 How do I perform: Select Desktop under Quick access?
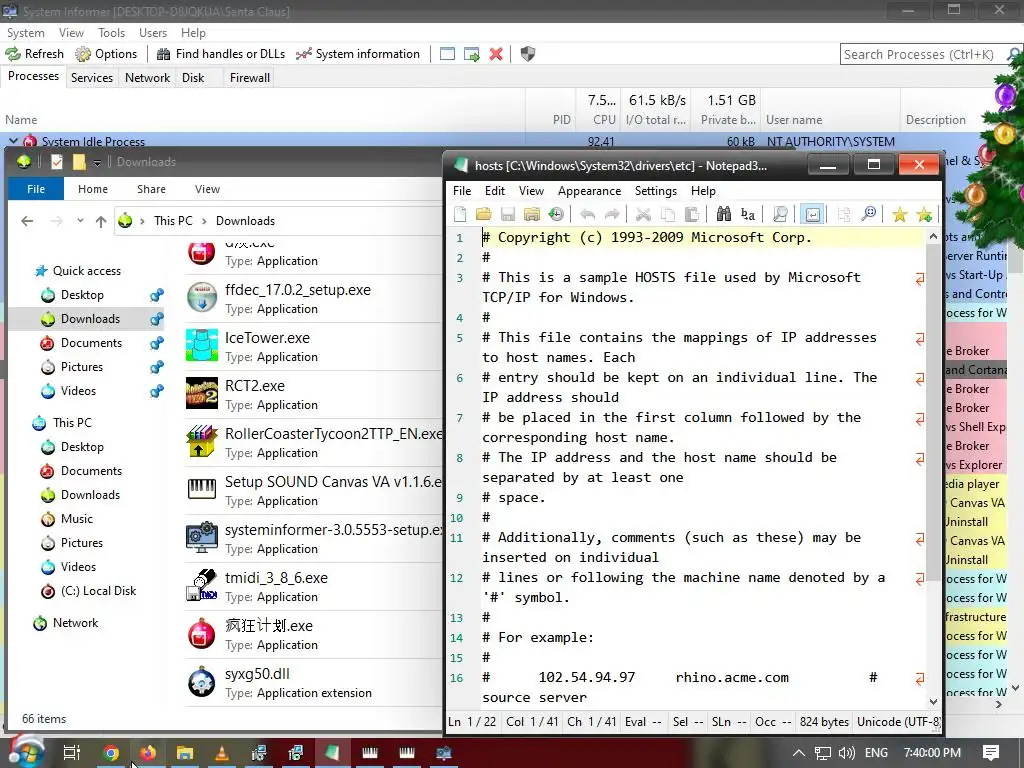[82, 295]
